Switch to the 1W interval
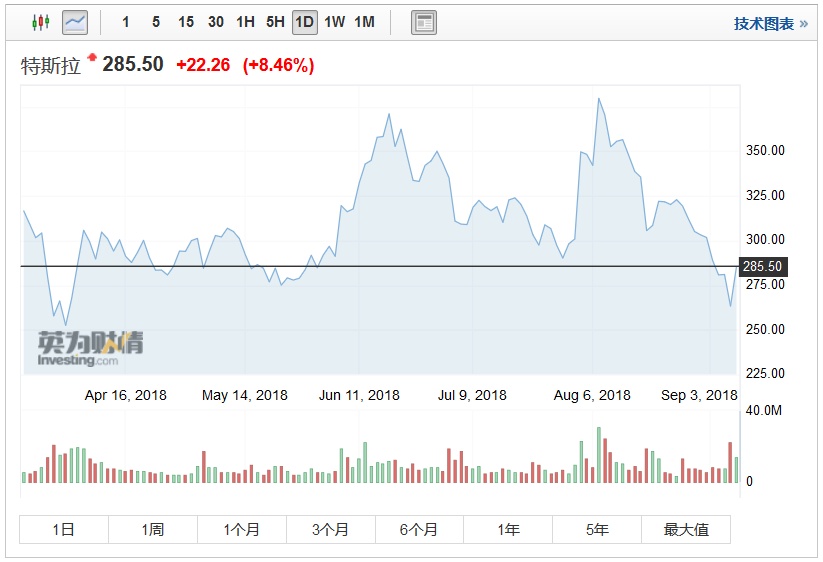 point(335,22)
